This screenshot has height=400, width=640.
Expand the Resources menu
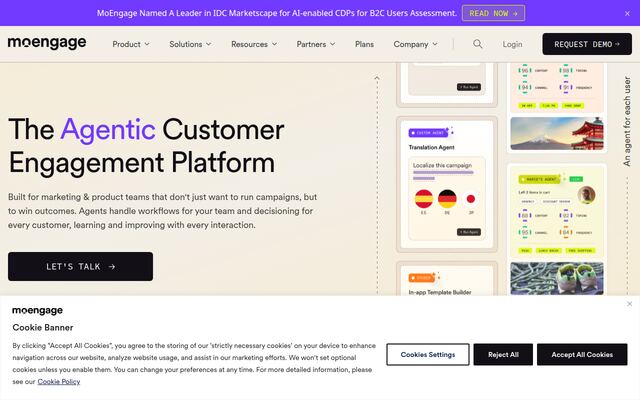(254, 44)
